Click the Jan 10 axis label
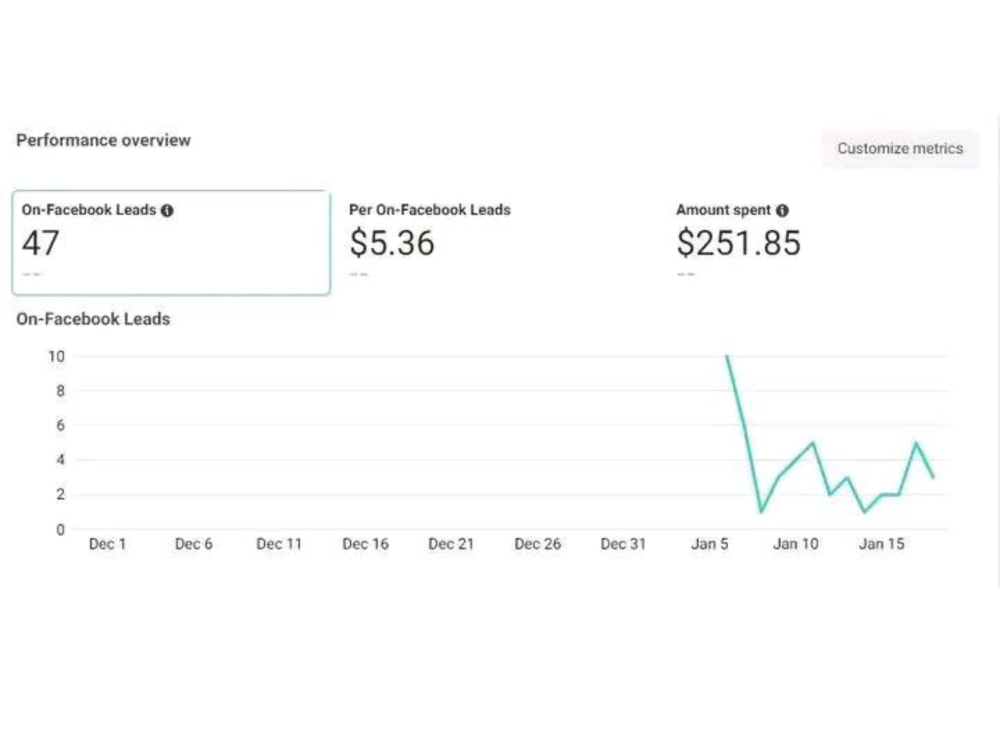This screenshot has height=750, width=1000. coord(795,544)
